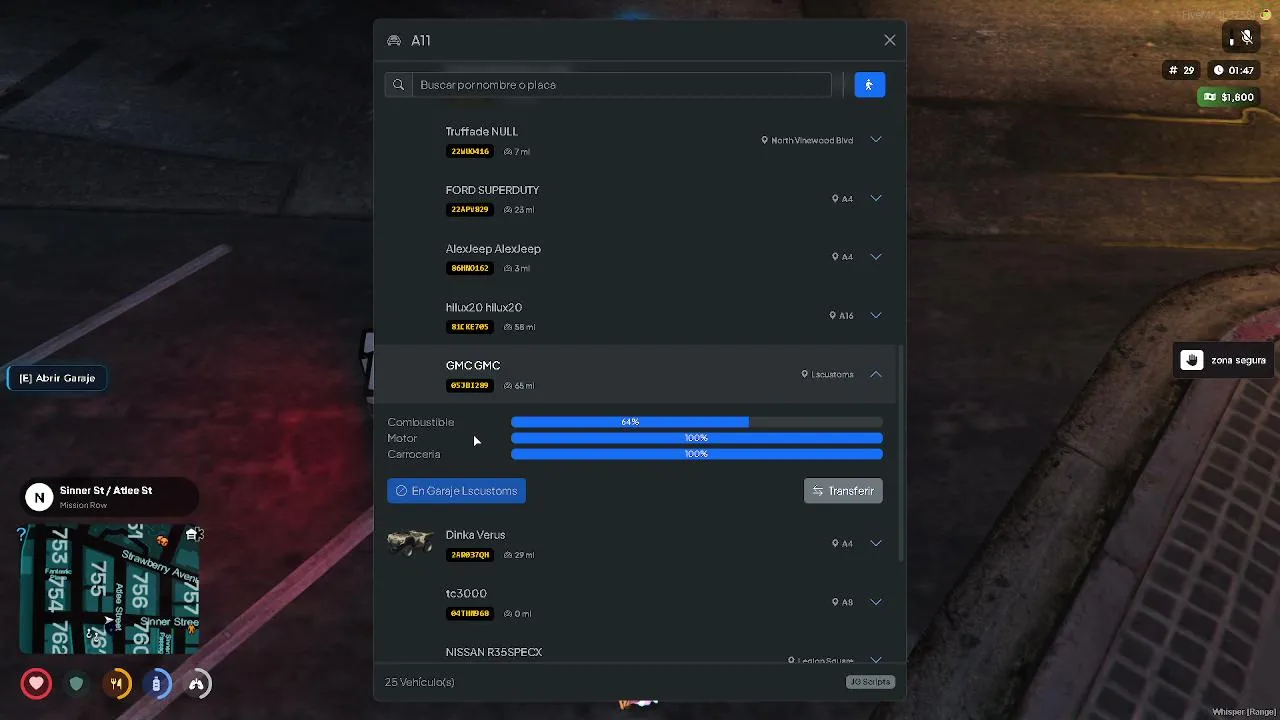Click the clock icon in the 01:47 badge

click(1218, 70)
